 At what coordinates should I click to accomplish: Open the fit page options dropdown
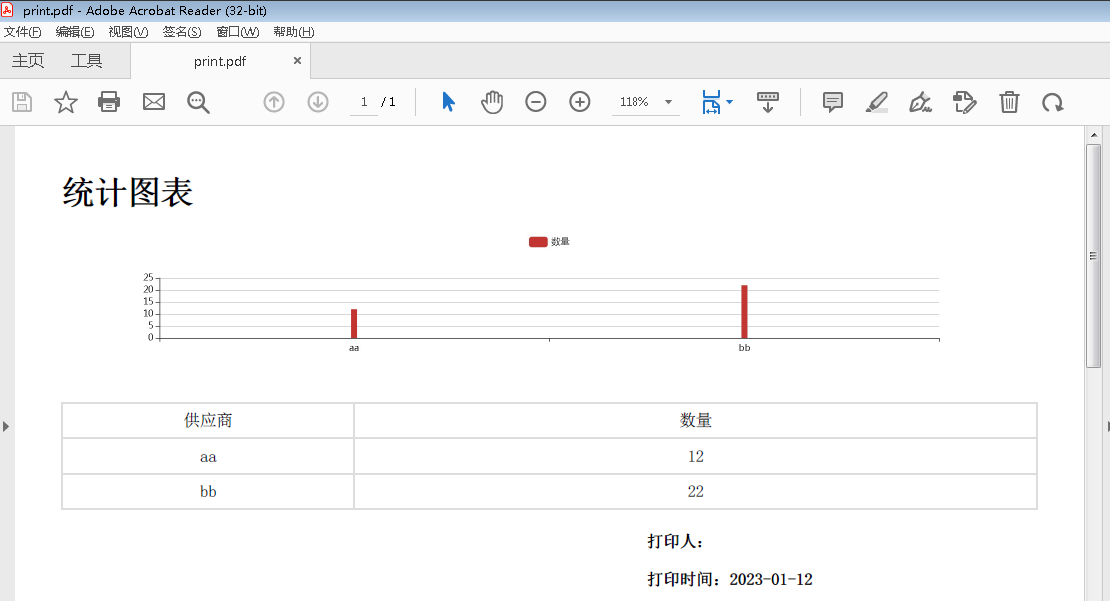(x=729, y=102)
